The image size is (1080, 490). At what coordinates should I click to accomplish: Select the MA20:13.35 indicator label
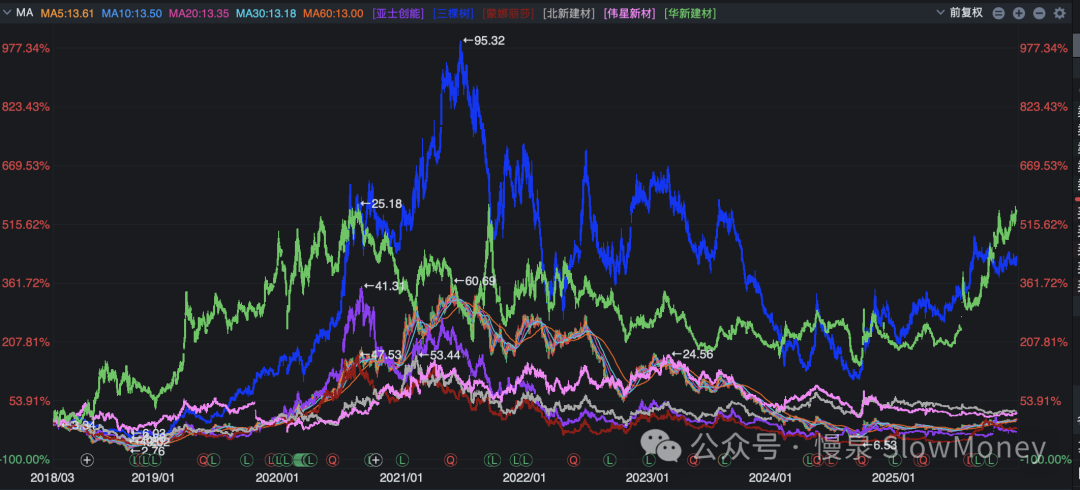(198, 13)
